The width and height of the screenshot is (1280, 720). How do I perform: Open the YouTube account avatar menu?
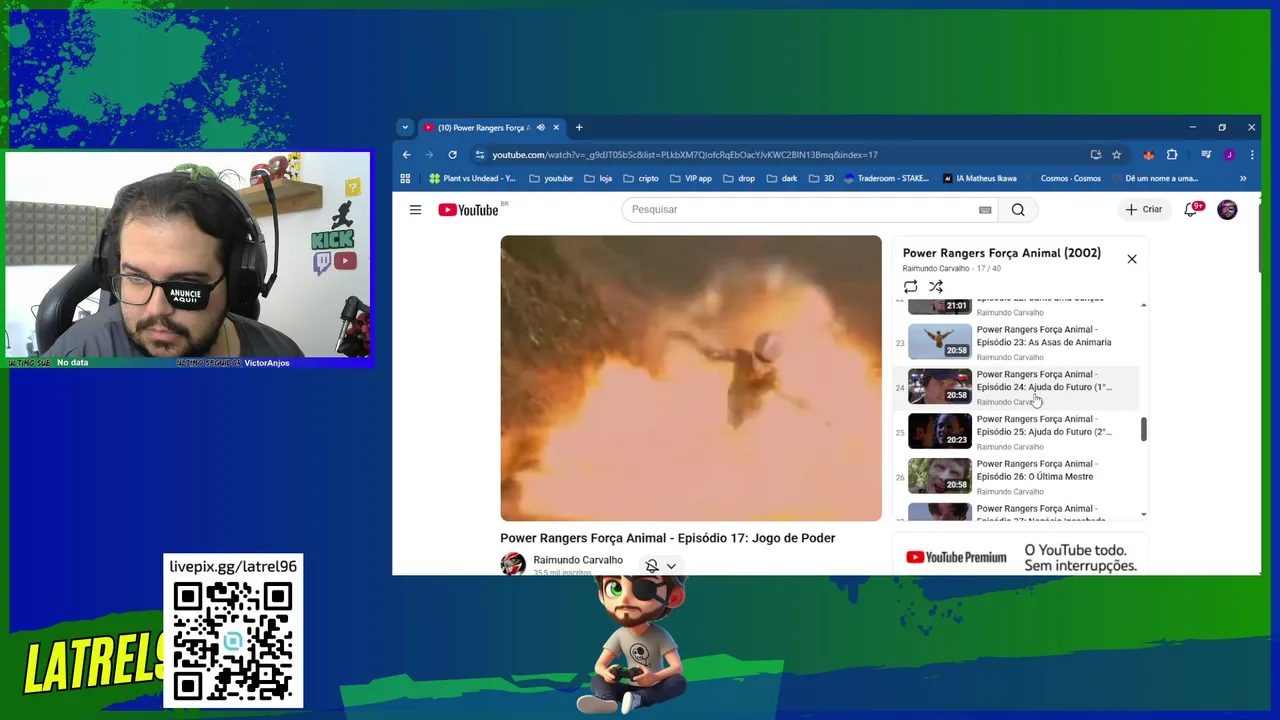pos(1227,209)
